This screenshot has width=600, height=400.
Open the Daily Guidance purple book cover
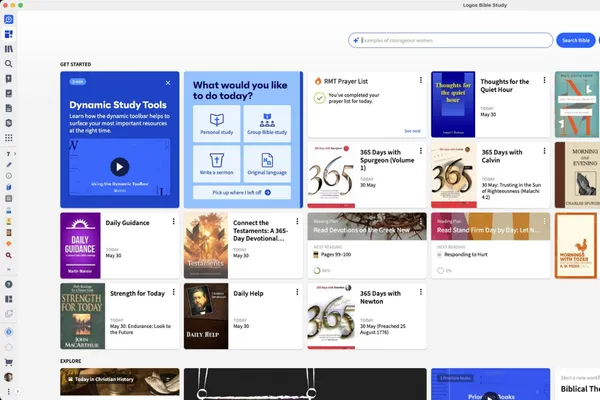[x=80, y=245]
